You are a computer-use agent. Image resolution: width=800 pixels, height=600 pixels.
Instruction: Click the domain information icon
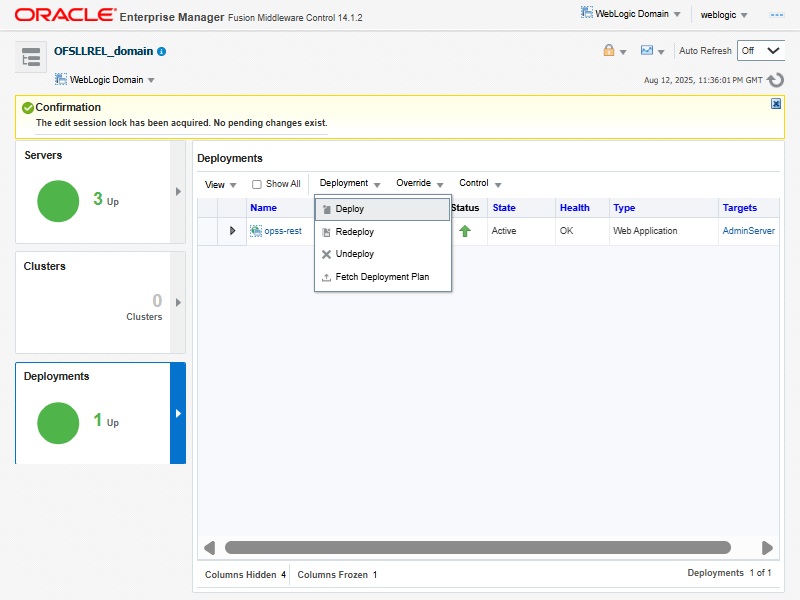(162, 52)
